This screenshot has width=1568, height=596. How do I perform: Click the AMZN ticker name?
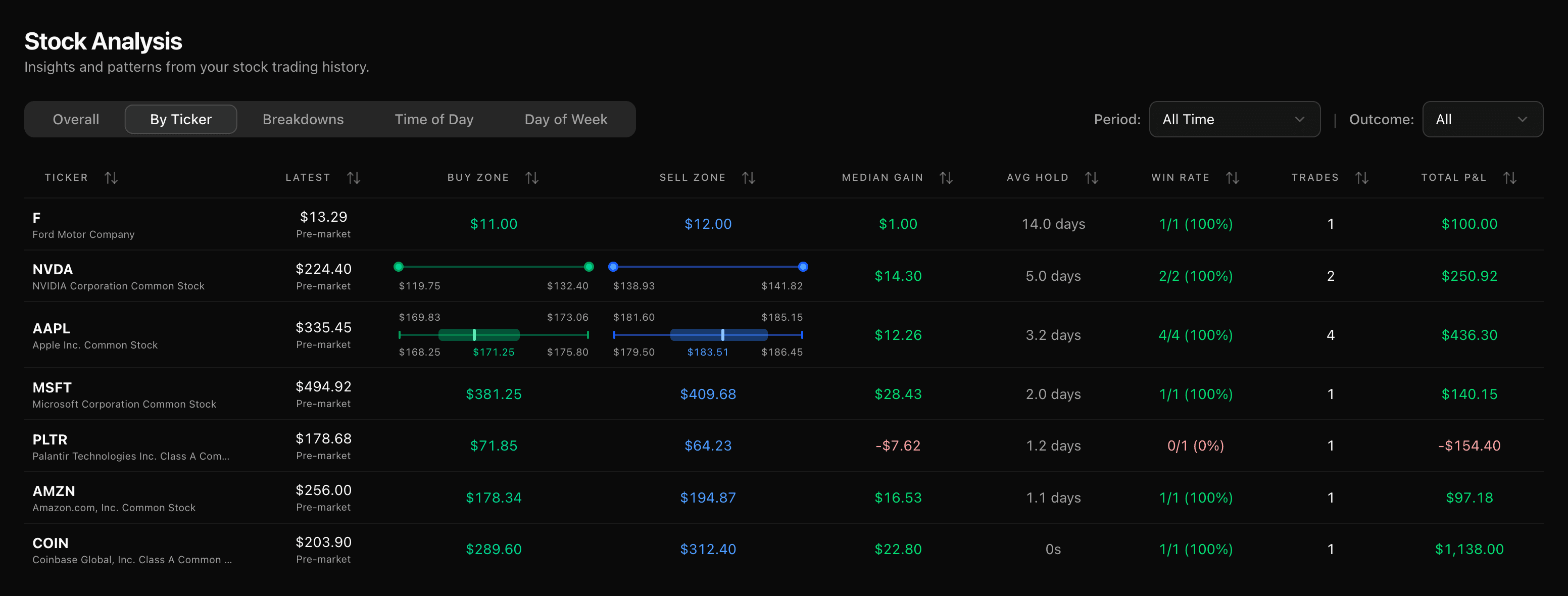tap(54, 491)
